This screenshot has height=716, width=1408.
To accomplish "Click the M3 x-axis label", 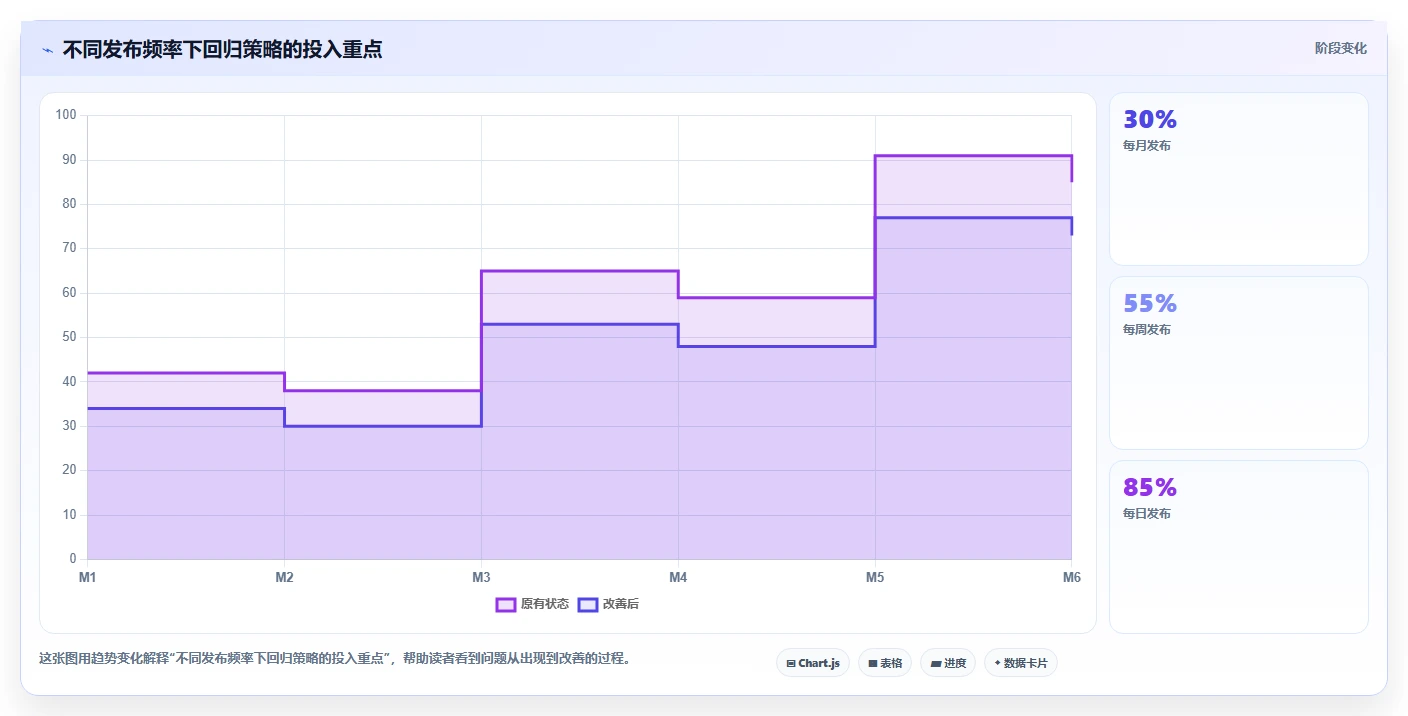I will pos(481,577).
